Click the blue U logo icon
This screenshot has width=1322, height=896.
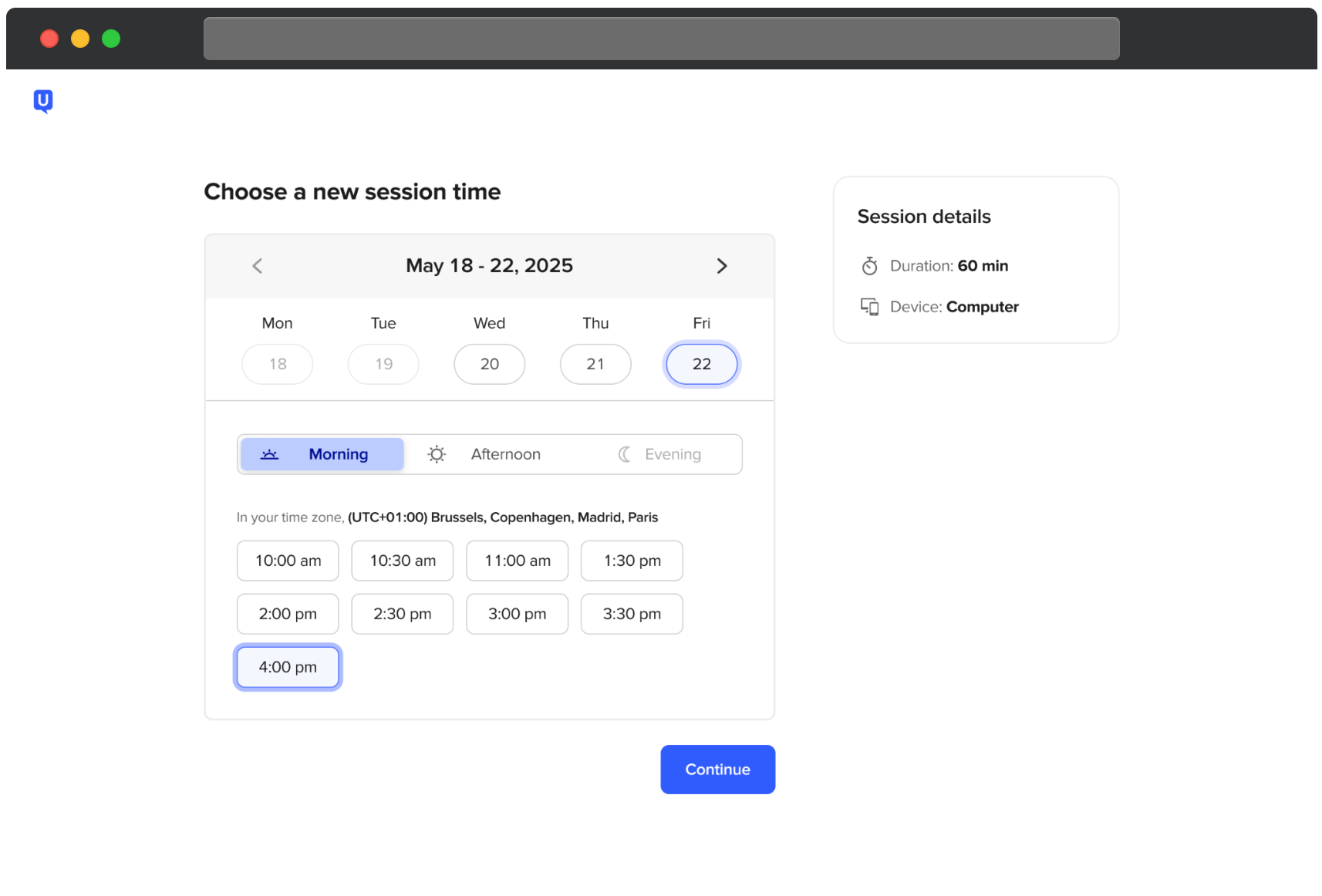(x=43, y=101)
